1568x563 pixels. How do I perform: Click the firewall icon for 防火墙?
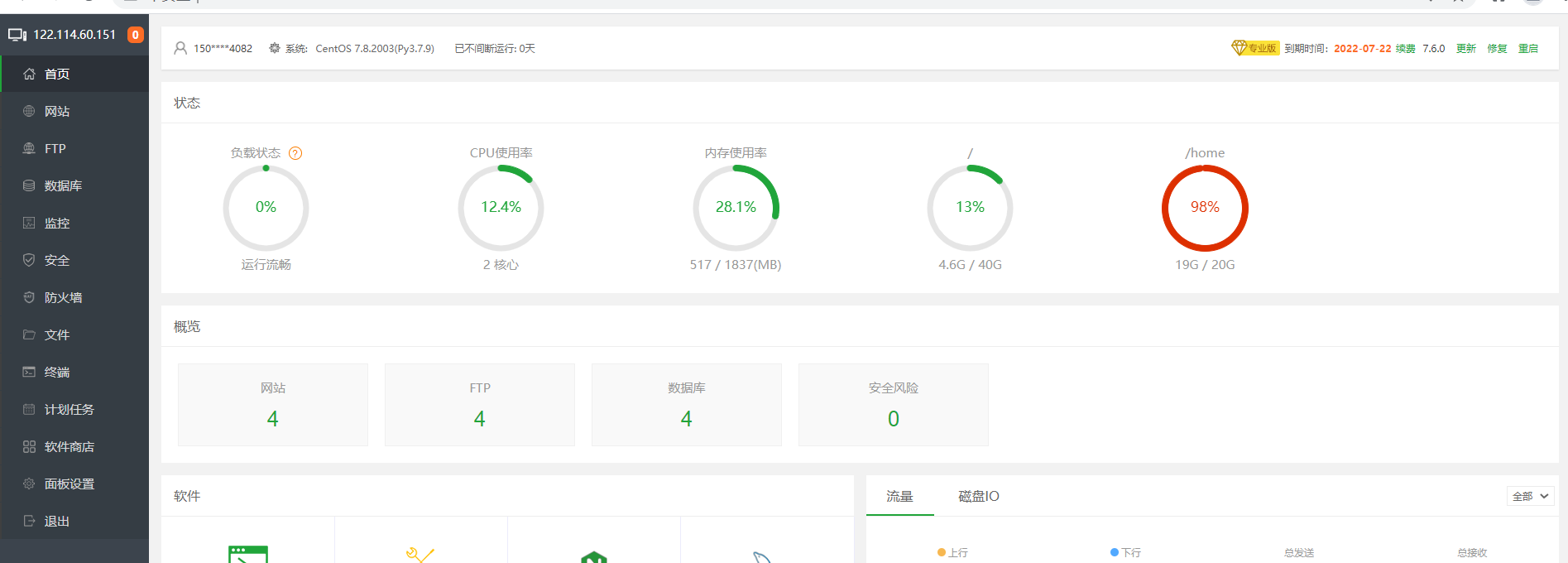[x=29, y=297]
